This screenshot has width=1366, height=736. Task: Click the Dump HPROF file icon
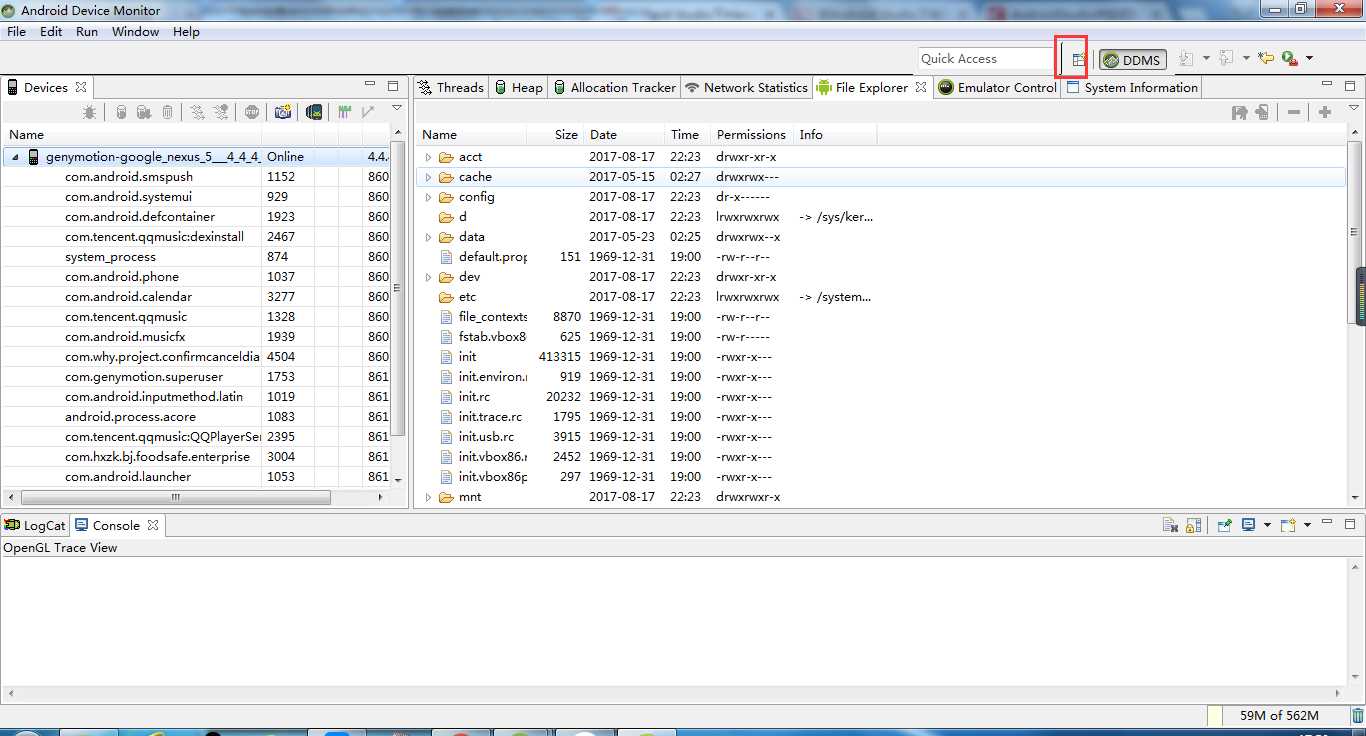click(144, 112)
